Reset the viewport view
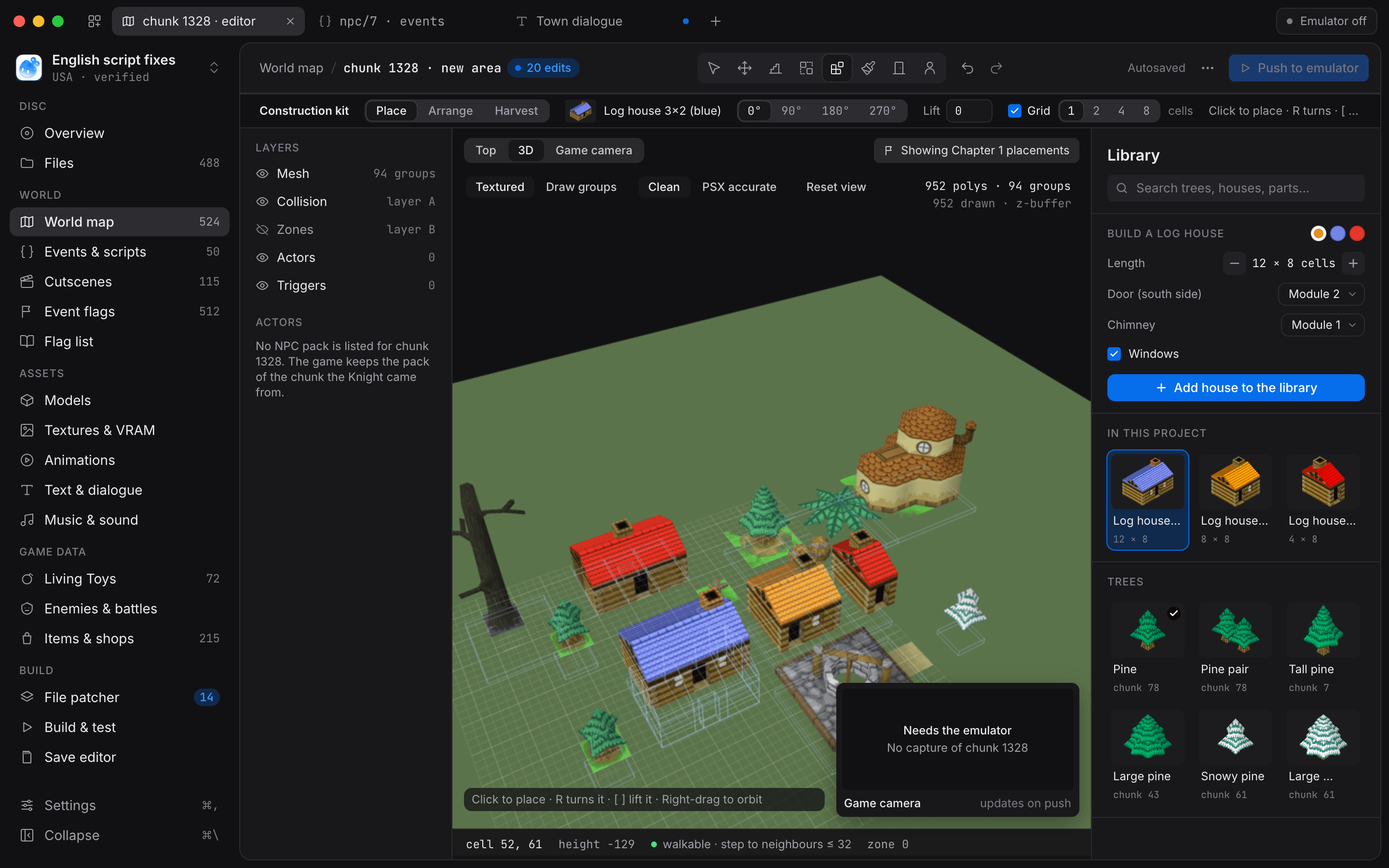Screen dimensions: 1389x868 836,187
